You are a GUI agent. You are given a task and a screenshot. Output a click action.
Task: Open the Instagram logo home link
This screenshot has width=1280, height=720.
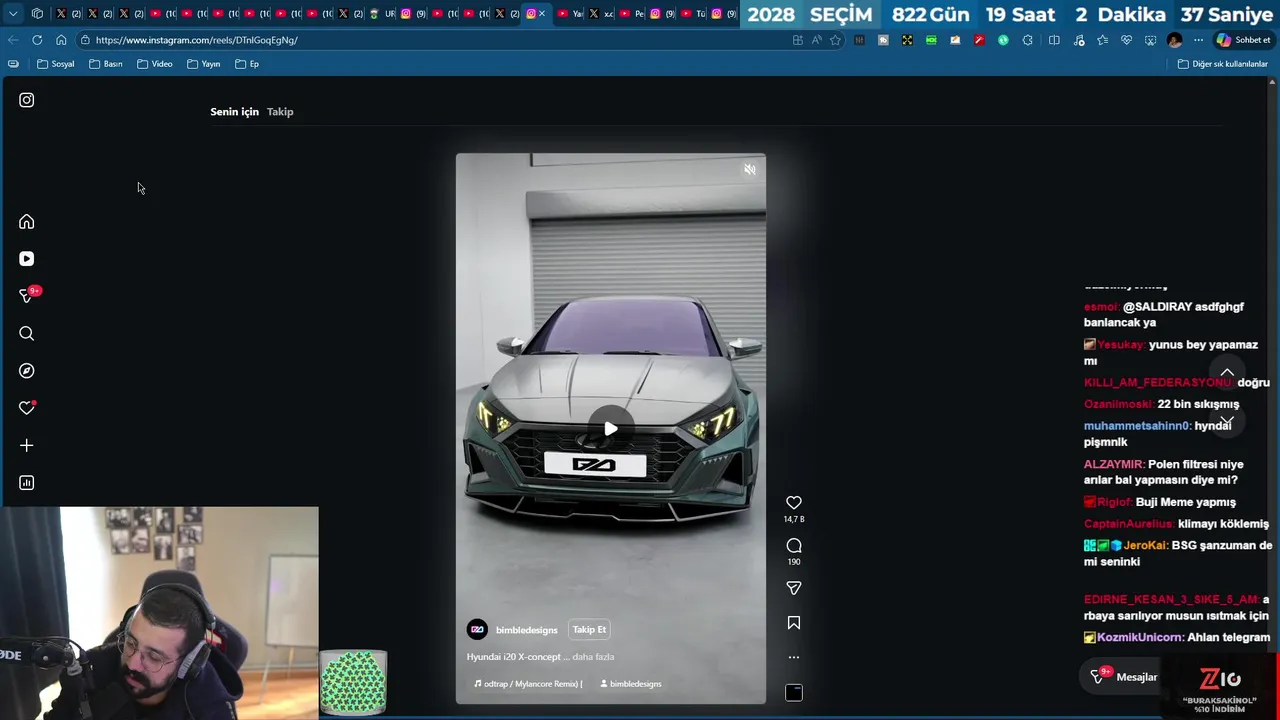pos(27,100)
